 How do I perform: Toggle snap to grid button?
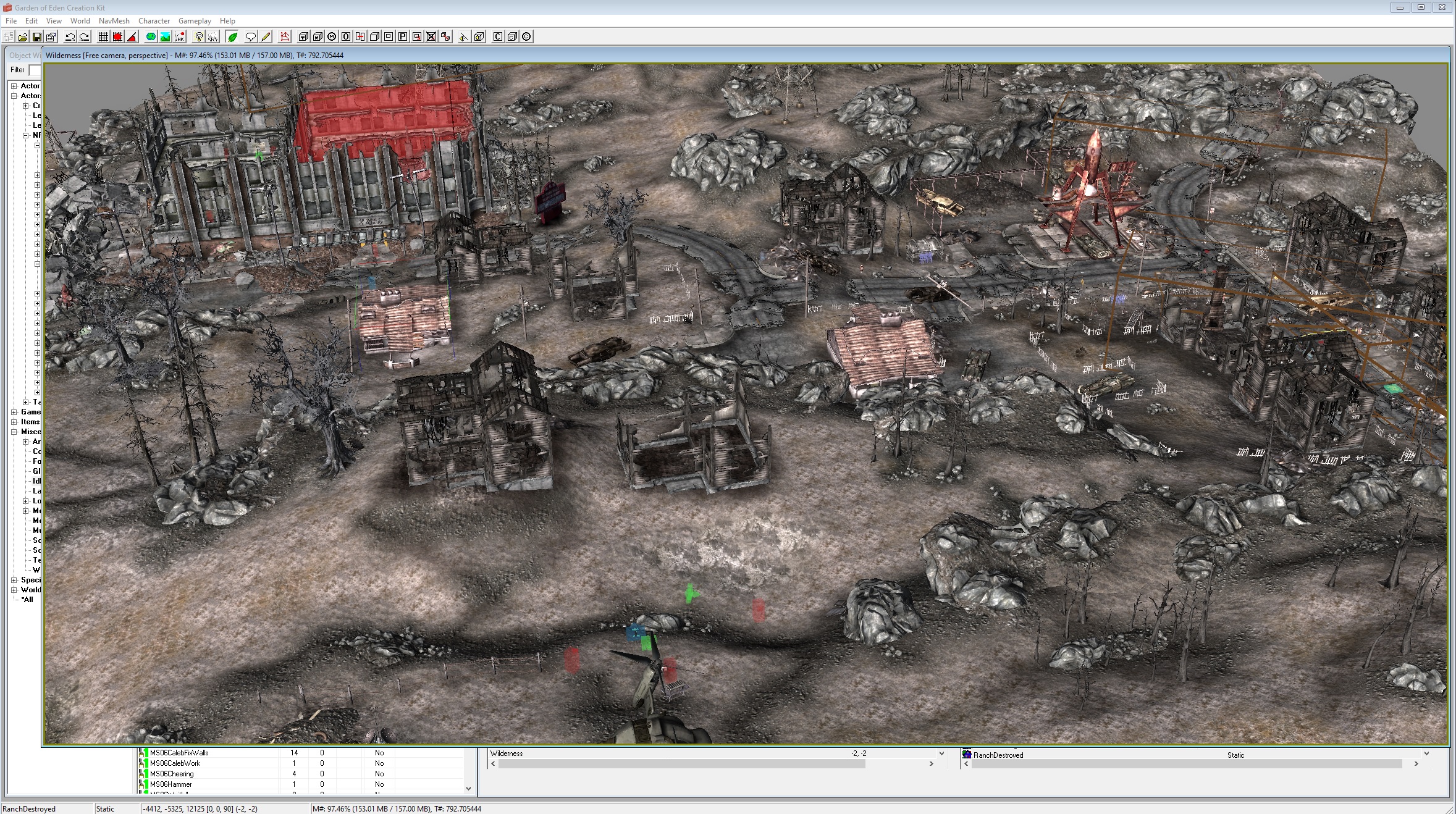103,37
